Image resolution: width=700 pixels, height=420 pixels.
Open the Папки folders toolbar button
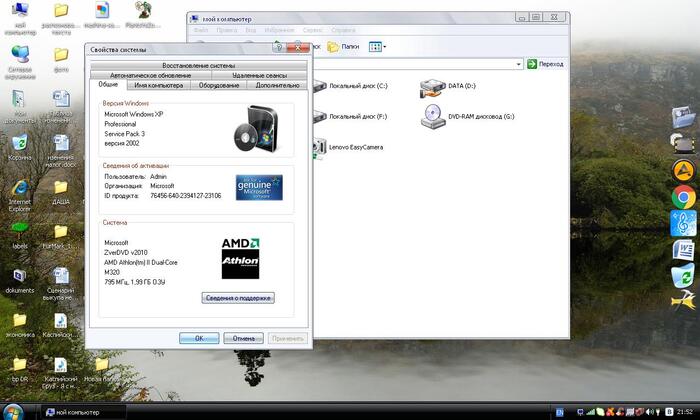343,46
